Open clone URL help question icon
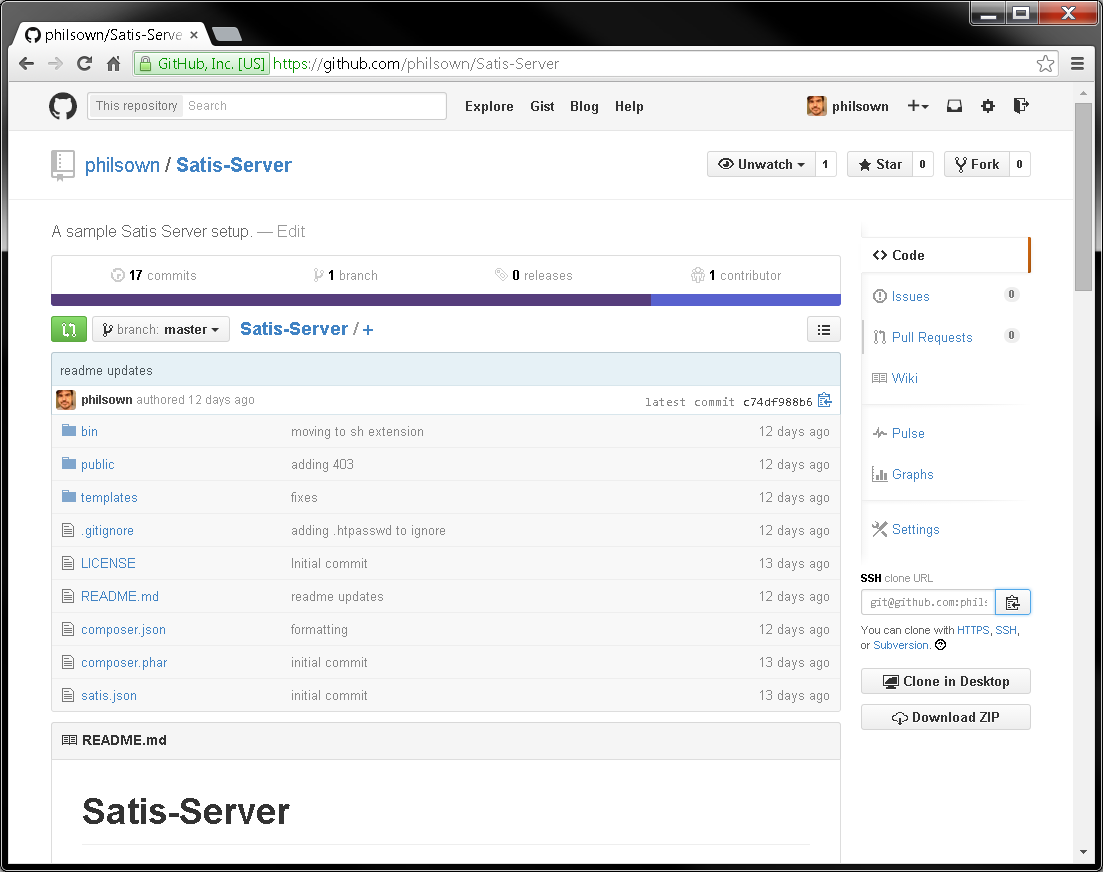Screen dimensions: 1103x872 pos(941,645)
